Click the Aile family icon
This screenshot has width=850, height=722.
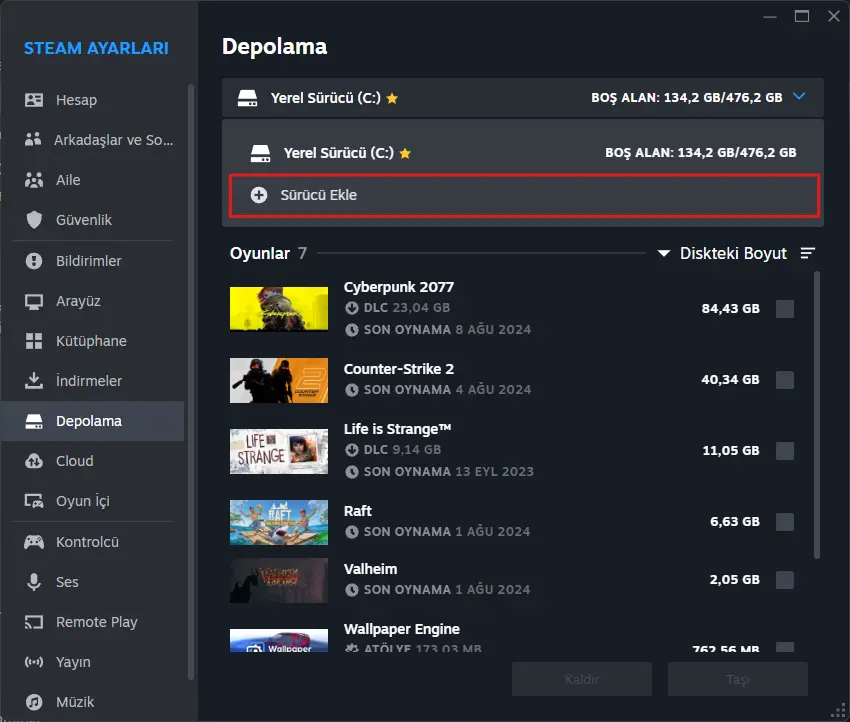coord(34,179)
